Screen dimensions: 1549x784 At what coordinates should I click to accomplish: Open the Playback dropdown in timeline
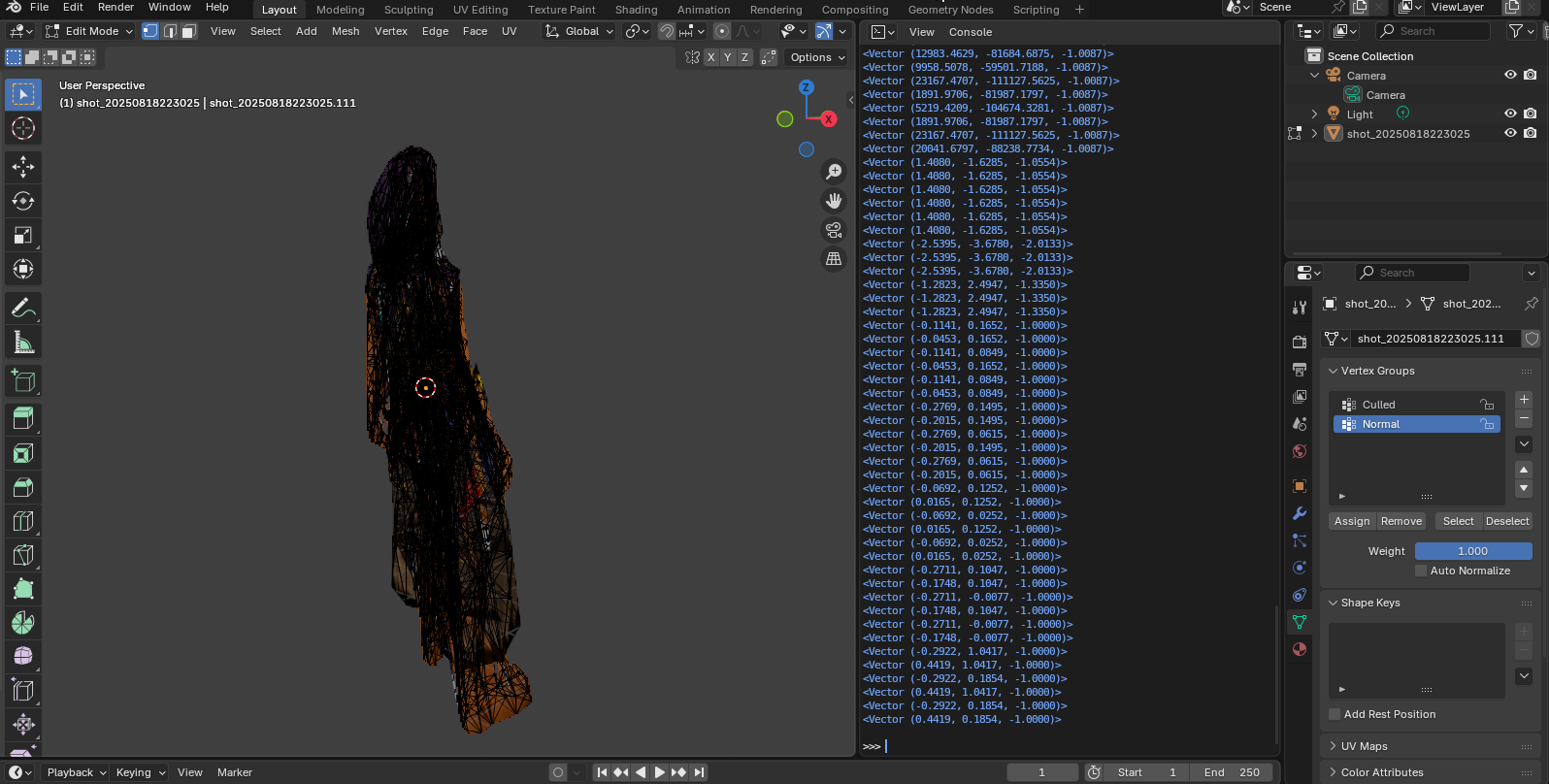[x=77, y=772]
